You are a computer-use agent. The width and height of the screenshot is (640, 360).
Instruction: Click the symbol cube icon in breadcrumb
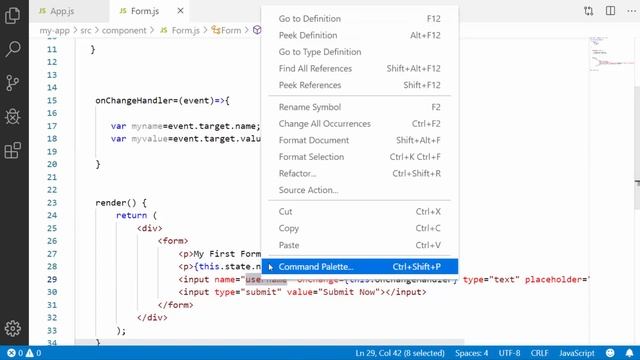click(x=257, y=30)
